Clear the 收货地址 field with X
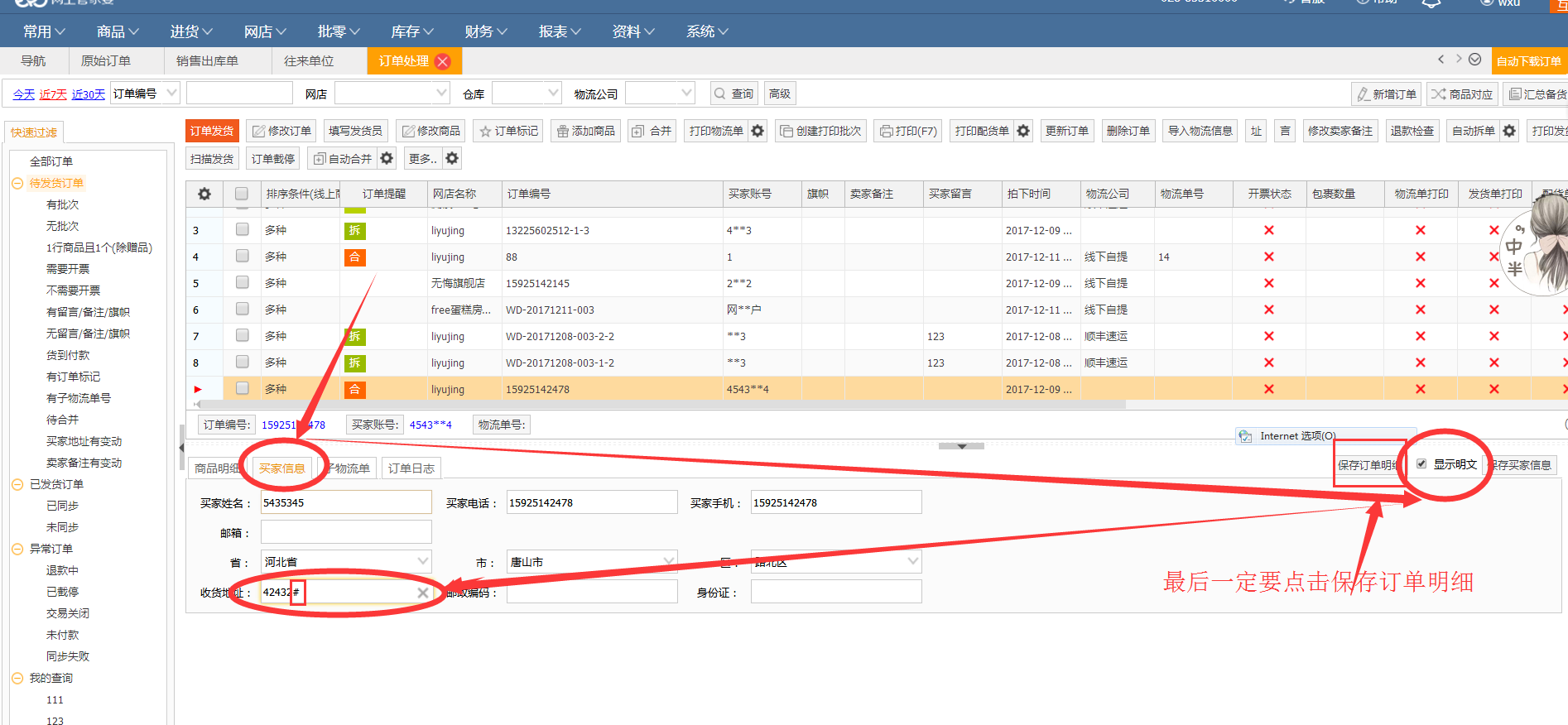Image resolution: width=1568 pixels, height=725 pixels. (423, 593)
